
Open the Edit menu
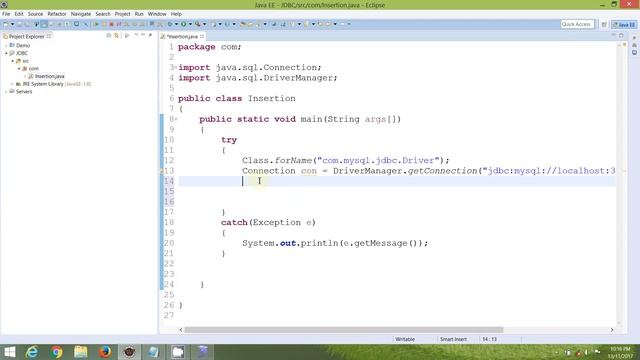pyautogui.click(x=19, y=14)
